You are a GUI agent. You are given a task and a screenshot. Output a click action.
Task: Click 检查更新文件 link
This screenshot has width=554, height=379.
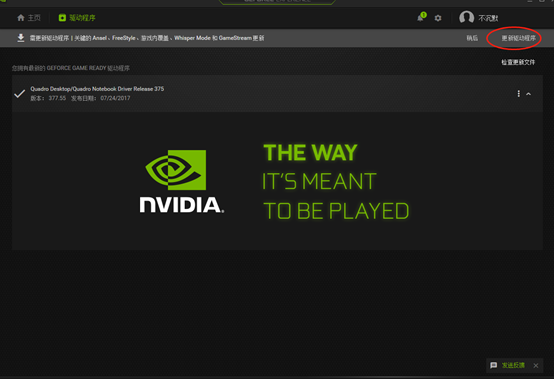tap(518, 62)
